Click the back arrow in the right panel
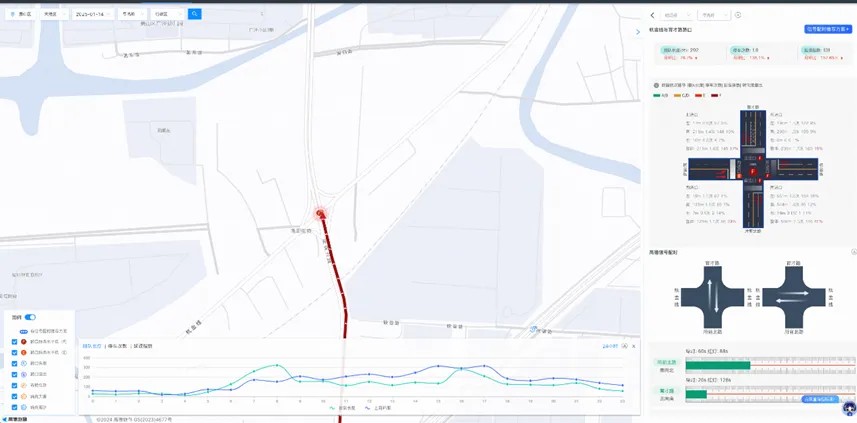This screenshot has width=857, height=423. click(x=652, y=15)
